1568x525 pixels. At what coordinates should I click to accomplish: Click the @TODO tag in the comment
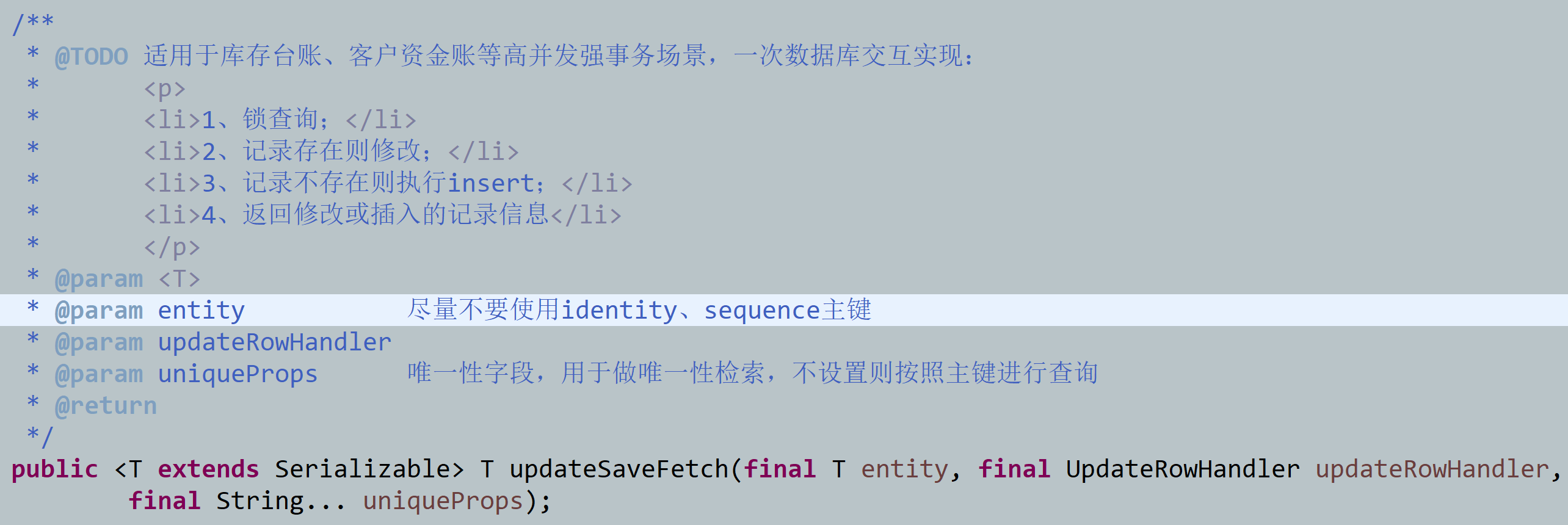tap(92, 57)
